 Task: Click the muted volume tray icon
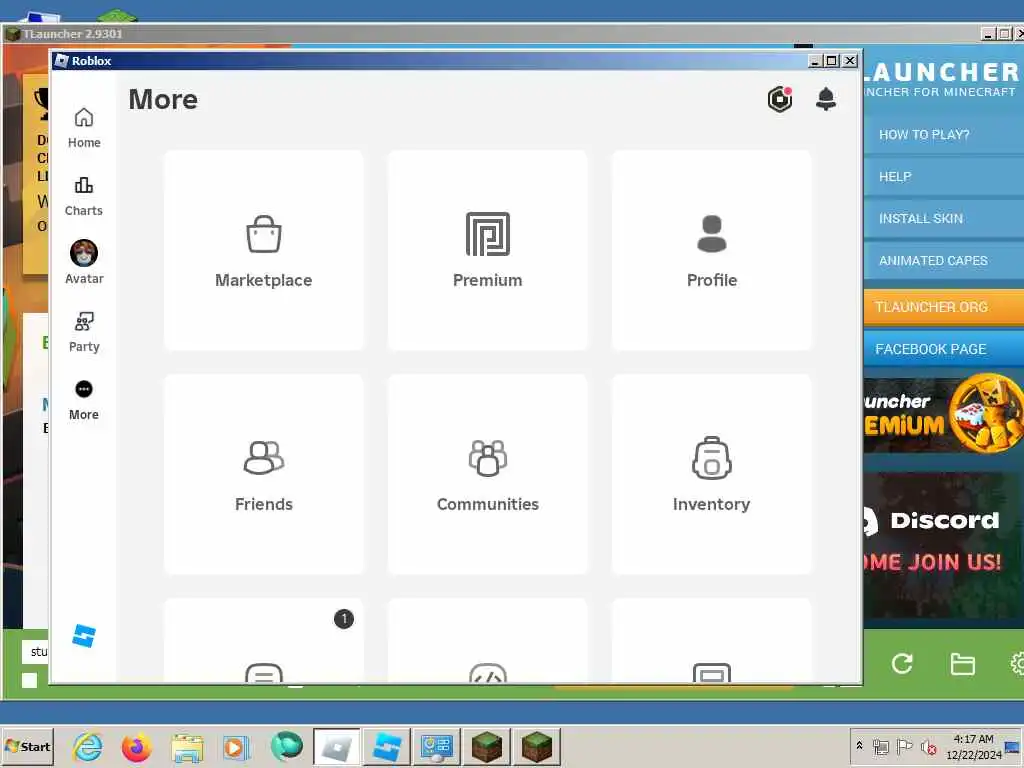pyautogui.click(x=927, y=746)
